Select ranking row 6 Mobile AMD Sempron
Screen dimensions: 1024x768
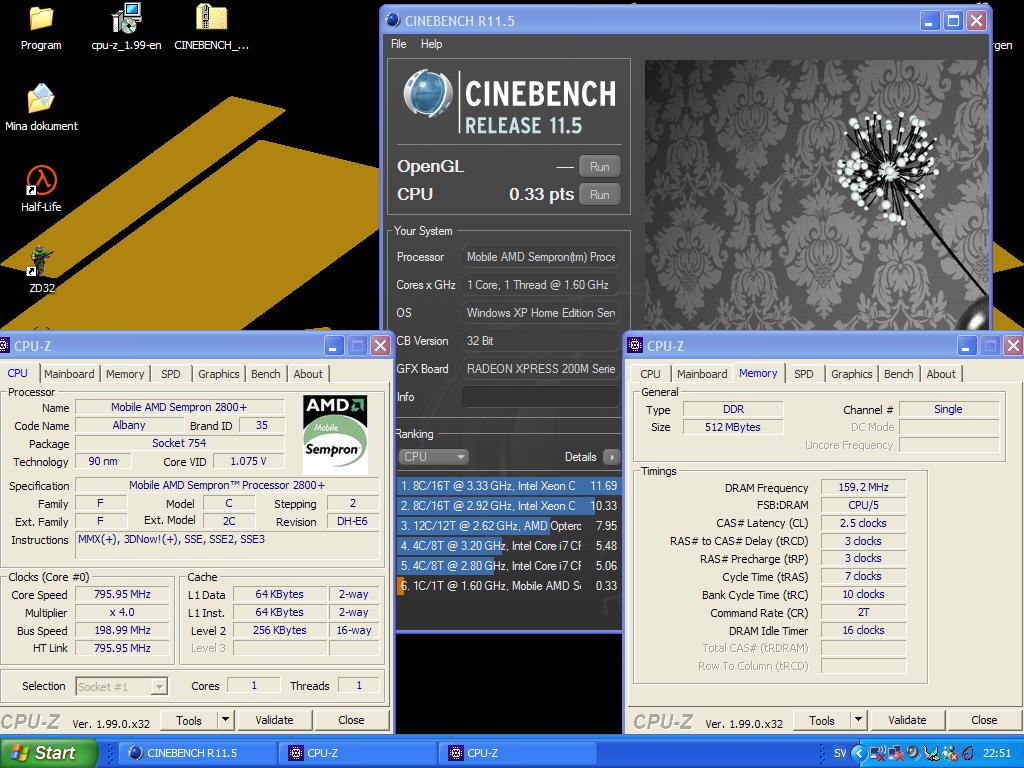[508, 586]
